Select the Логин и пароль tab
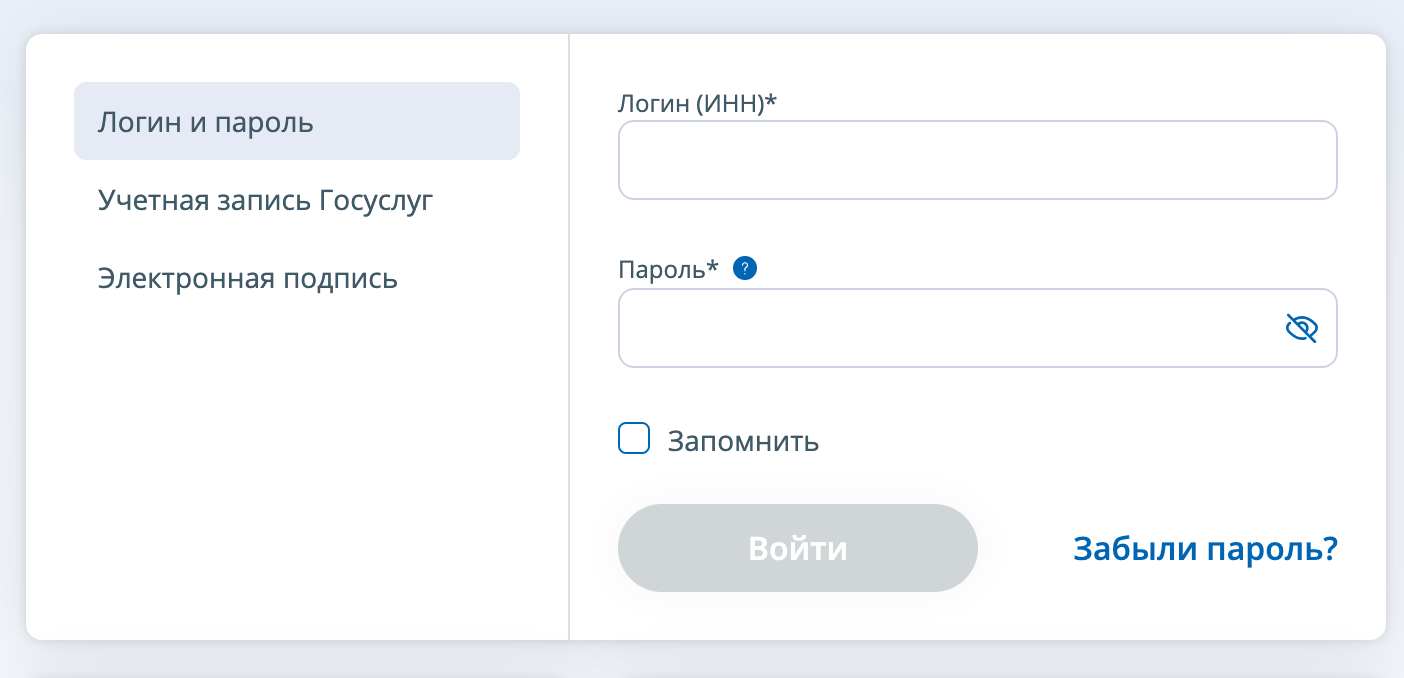Viewport: 1404px width, 678px height. point(296,122)
